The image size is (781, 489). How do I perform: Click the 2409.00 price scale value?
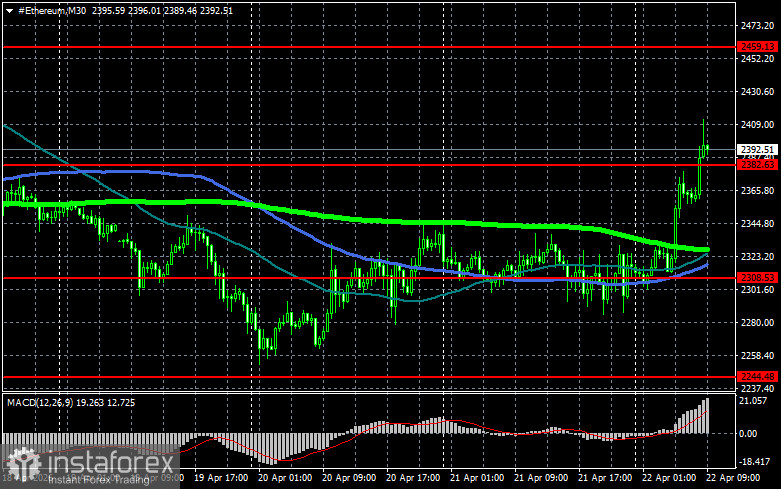[758, 124]
